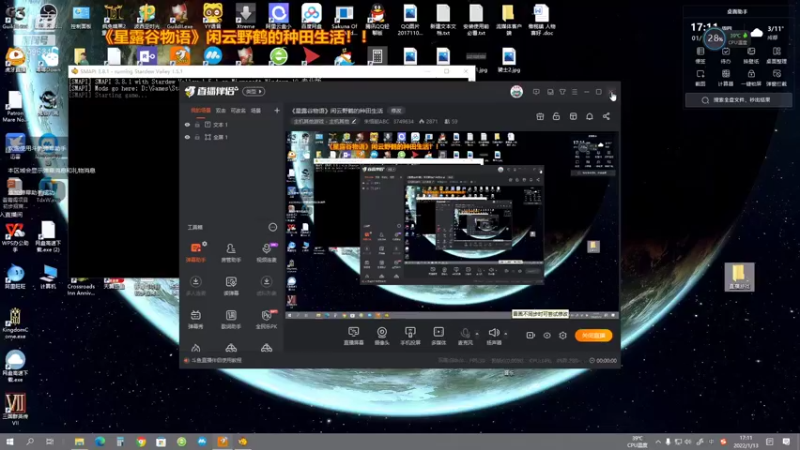
Task: Add a 摄像头 camera source
Action: pos(382,336)
